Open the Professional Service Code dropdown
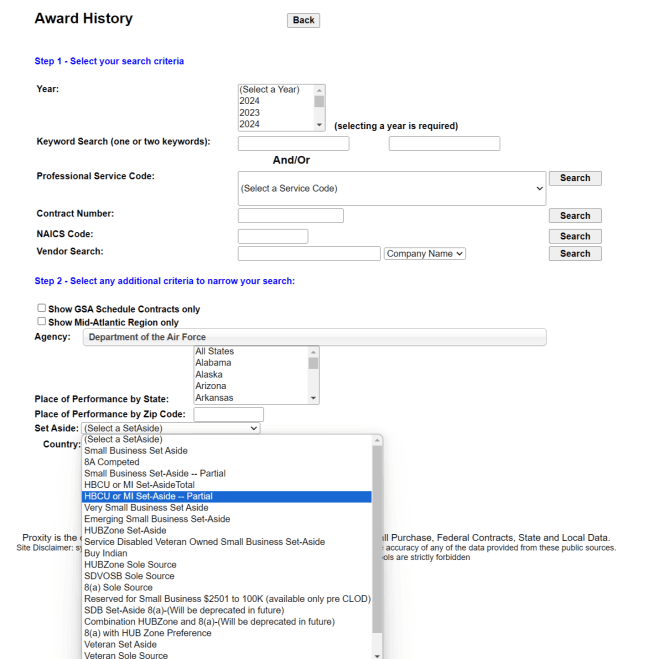 tap(392, 188)
